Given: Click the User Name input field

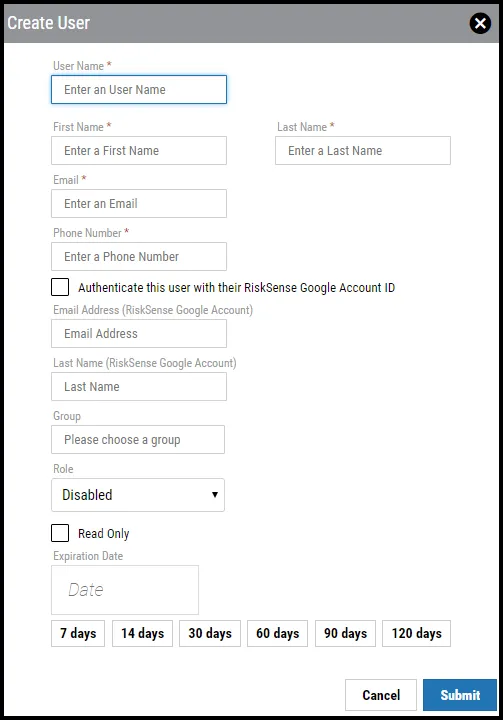Looking at the screenshot, I should pyautogui.click(x=139, y=90).
